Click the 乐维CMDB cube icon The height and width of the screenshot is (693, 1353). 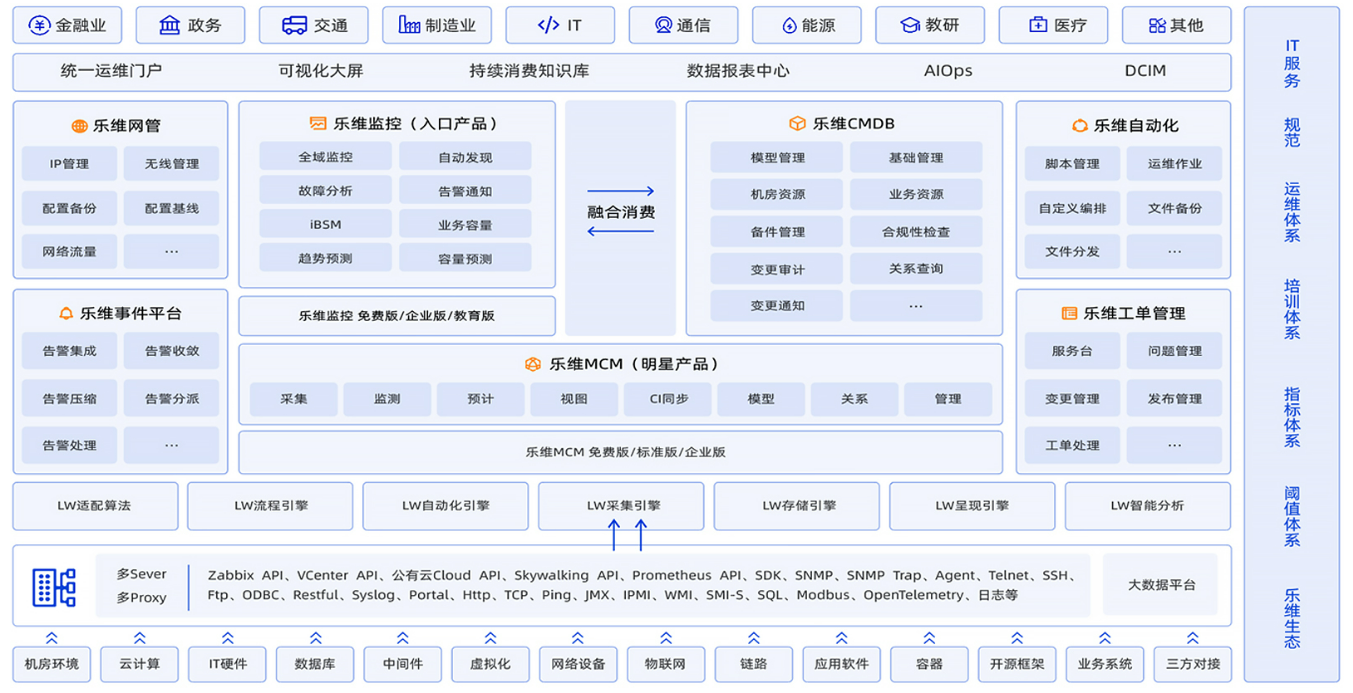click(797, 124)
